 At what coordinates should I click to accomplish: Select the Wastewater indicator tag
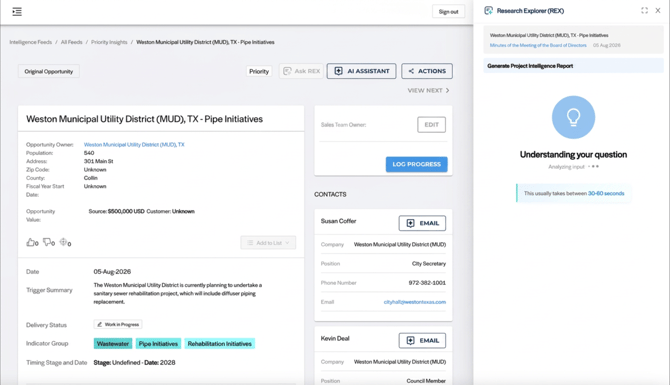pyautogui.click(x=113, y=344)
